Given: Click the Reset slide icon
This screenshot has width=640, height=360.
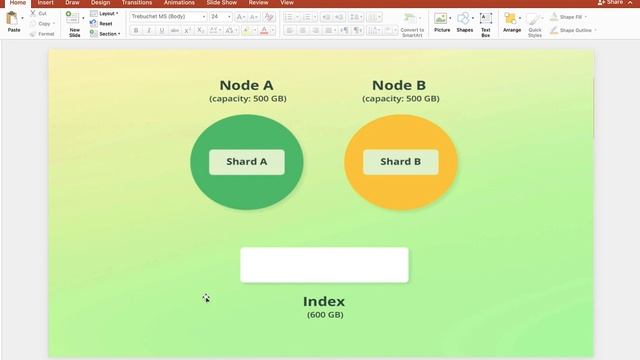Looking at the screenshot, I should [94, 24].
